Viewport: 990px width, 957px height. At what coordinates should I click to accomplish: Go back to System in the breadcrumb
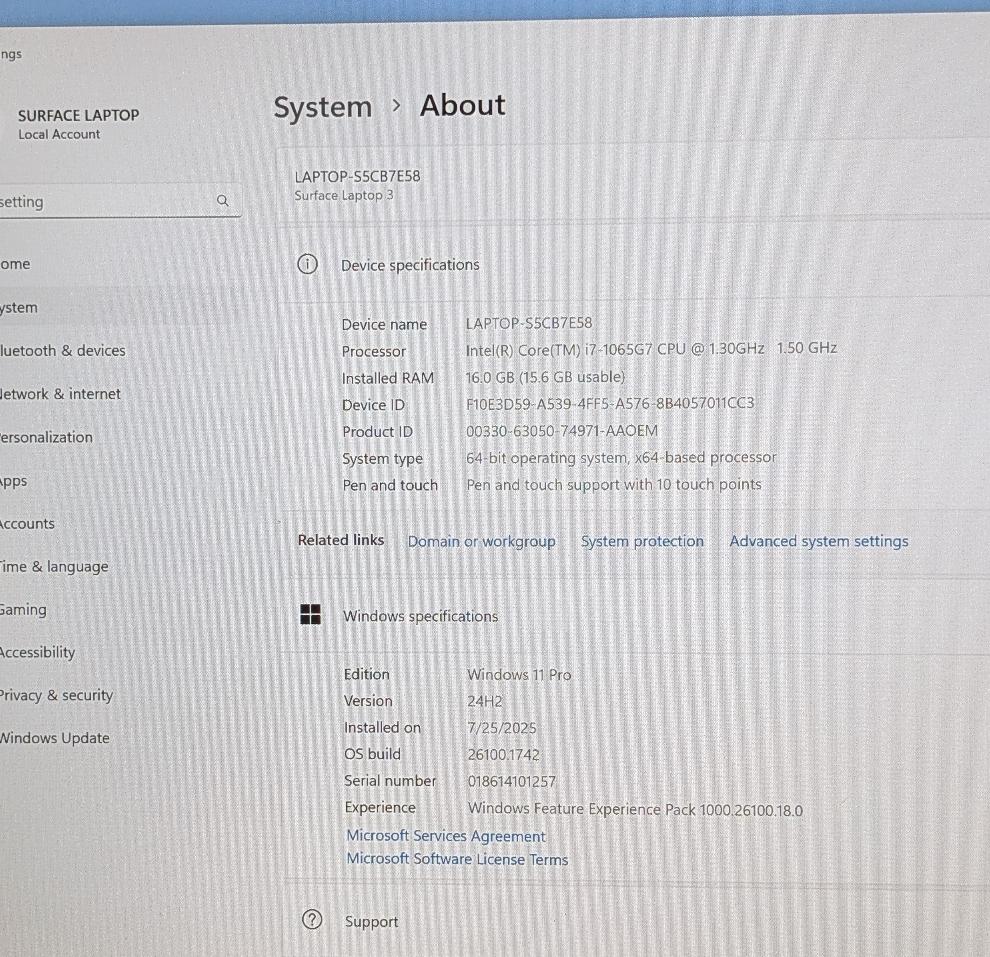[x=323, y=107]
